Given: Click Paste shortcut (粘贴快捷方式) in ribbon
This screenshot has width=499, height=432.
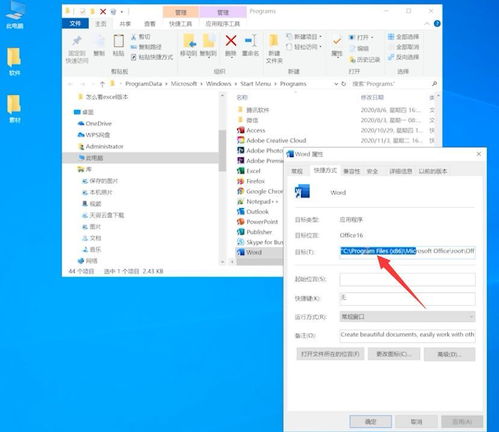Looking at the screenshot, I should (152, 57).
